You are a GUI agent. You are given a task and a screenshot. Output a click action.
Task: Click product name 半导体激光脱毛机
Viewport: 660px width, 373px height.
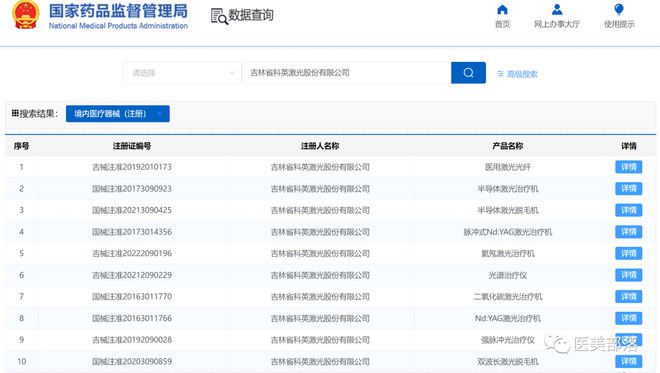[x=508, y=210]
